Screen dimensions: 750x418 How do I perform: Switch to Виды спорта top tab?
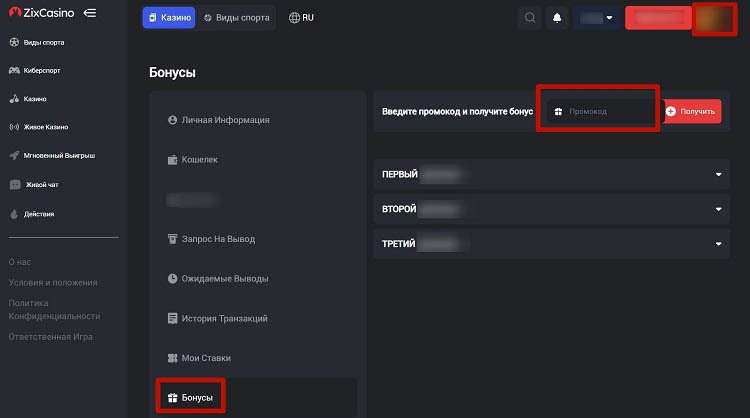236,18
